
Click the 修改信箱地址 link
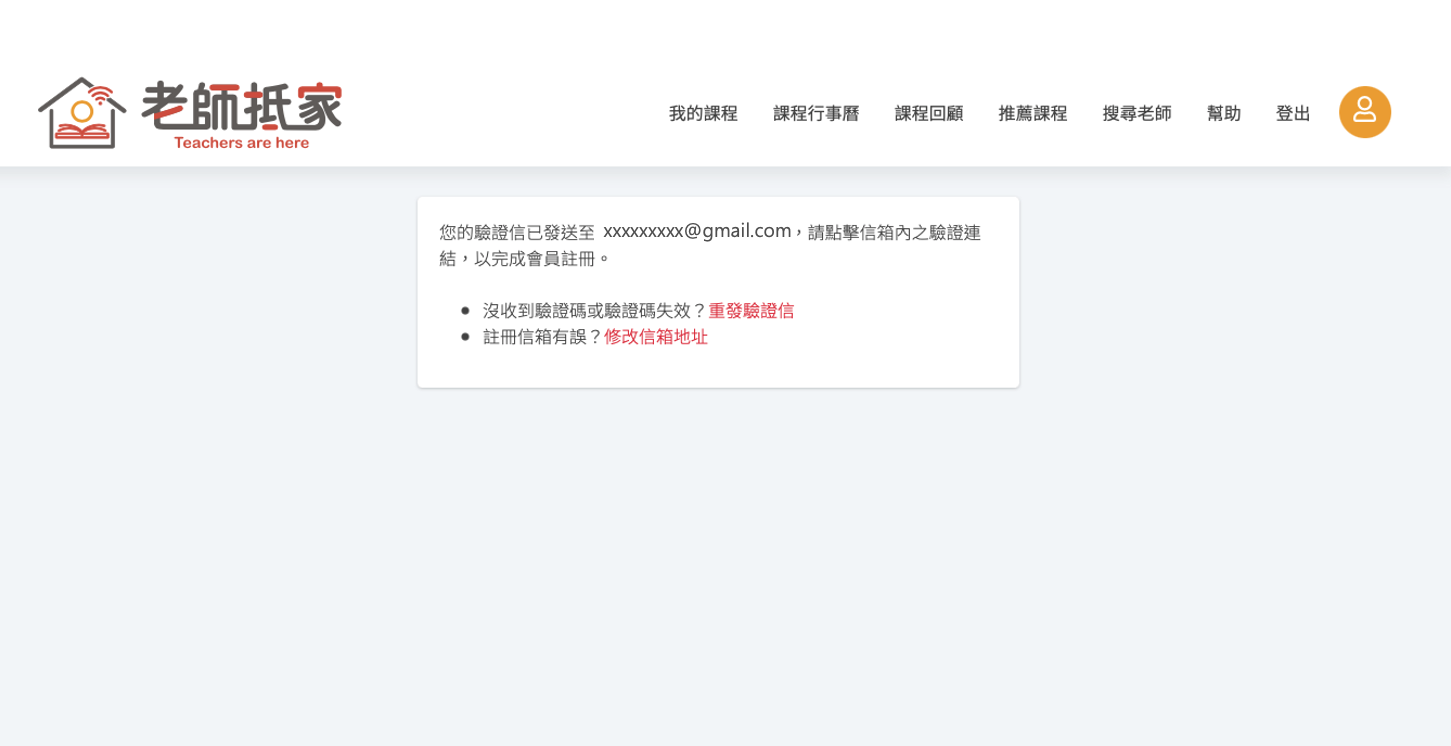coord(656,336)
